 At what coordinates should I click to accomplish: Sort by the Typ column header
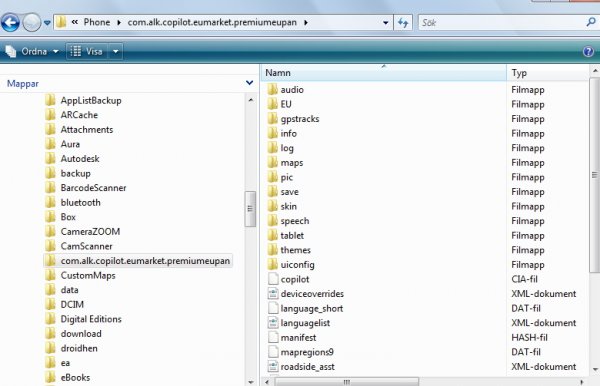[x=548, y=73]
